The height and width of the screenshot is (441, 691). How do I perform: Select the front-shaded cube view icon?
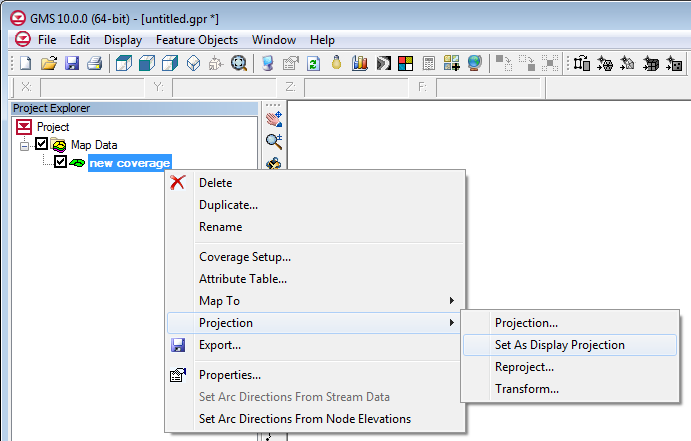[124, 63]
